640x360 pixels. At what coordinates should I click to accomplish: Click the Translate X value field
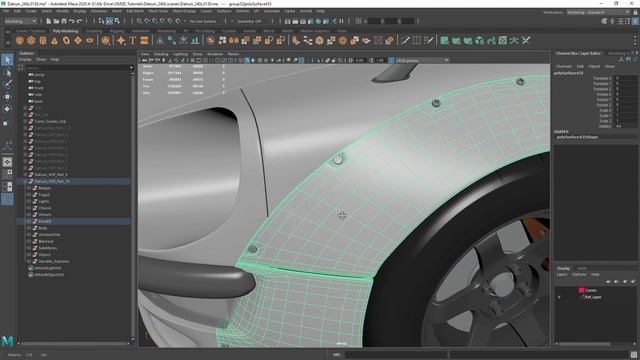(x=625, y=78)
